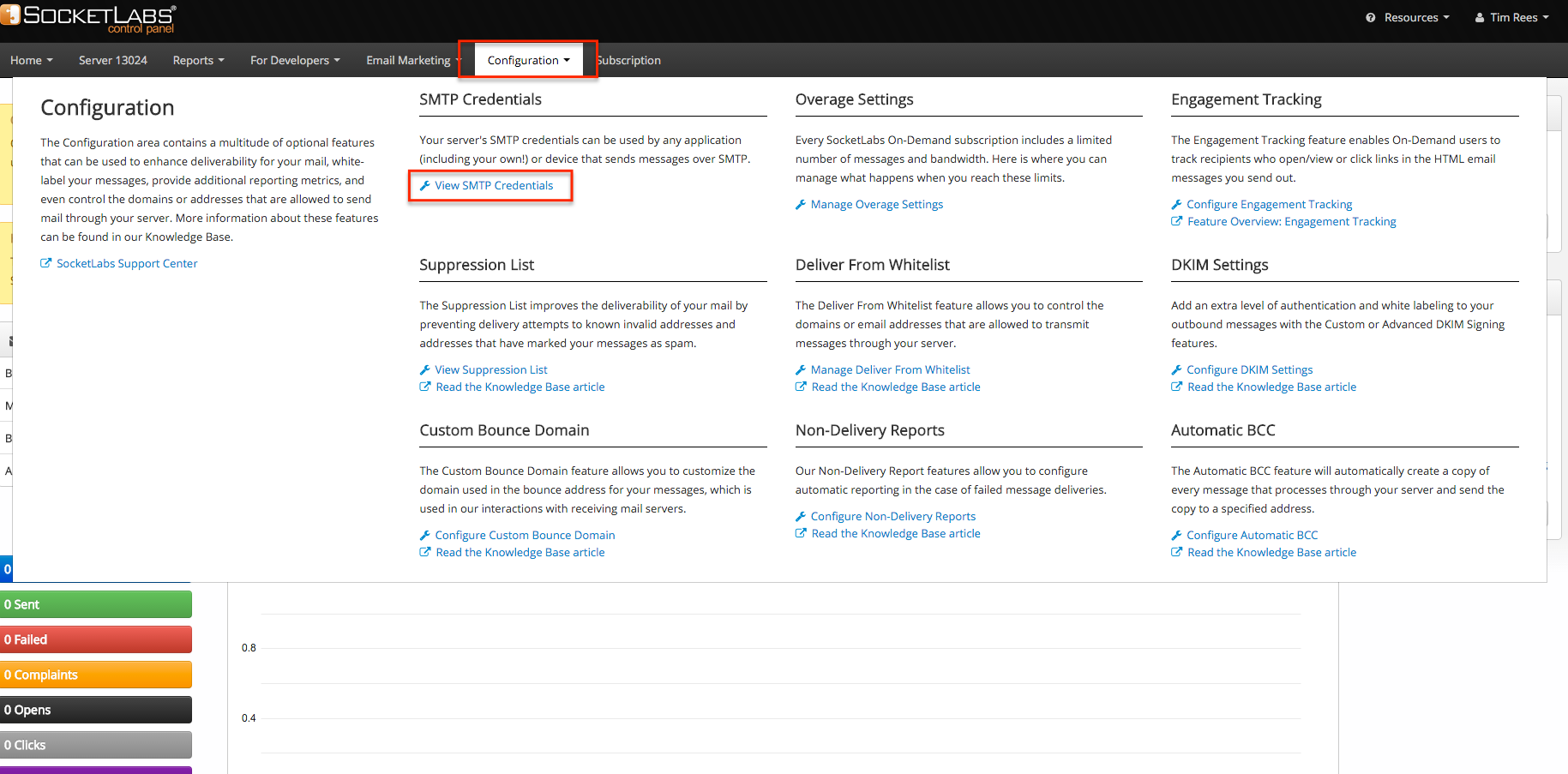Click the orange 0 Complaints bar
Image resolution: width=1568 pixels, height=774 pixels.
[x=96, y=675]
